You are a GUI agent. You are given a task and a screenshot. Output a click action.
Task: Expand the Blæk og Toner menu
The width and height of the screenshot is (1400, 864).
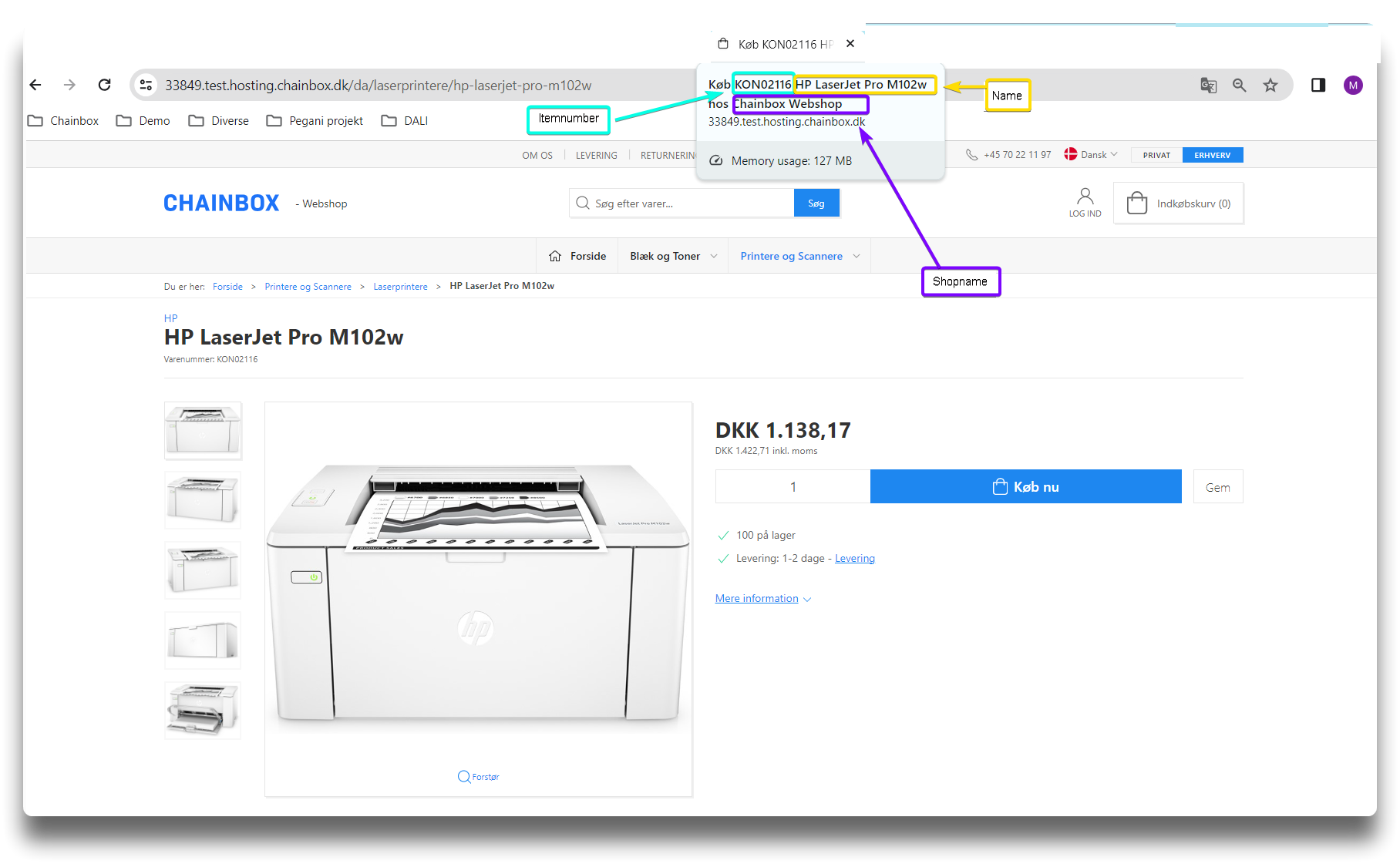click(674, 256)
